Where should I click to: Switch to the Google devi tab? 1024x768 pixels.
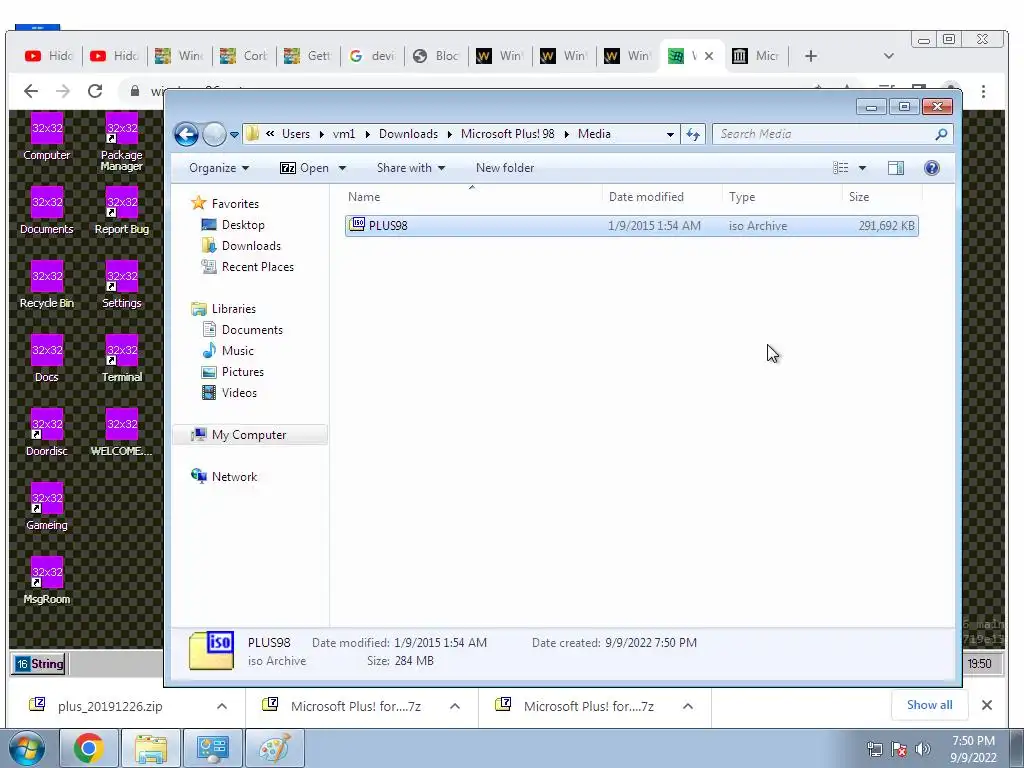click(372, 56)
